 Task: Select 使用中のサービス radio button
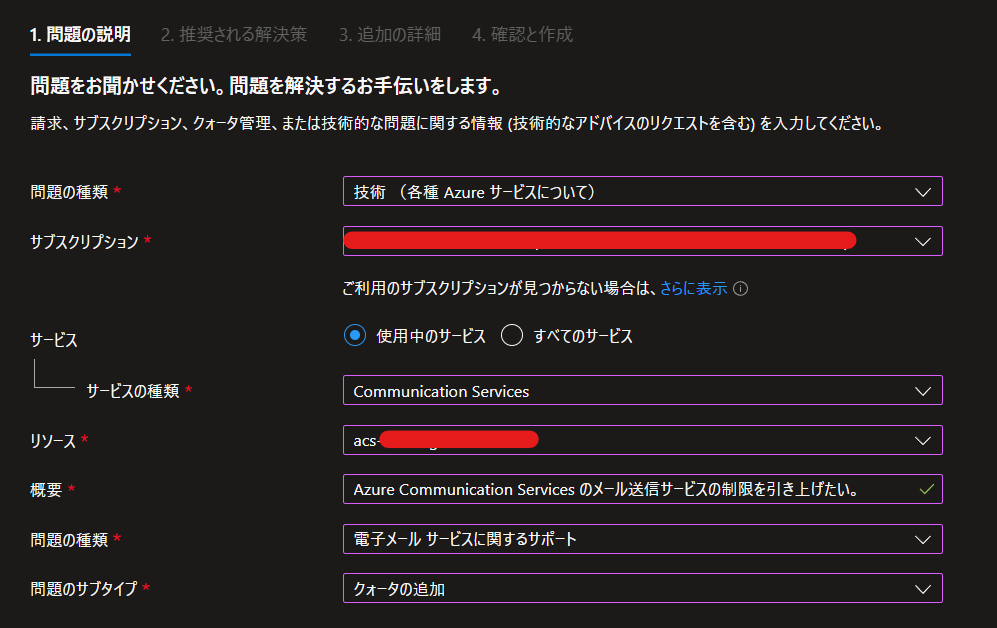pyautogui.click(x=355, y=335)
